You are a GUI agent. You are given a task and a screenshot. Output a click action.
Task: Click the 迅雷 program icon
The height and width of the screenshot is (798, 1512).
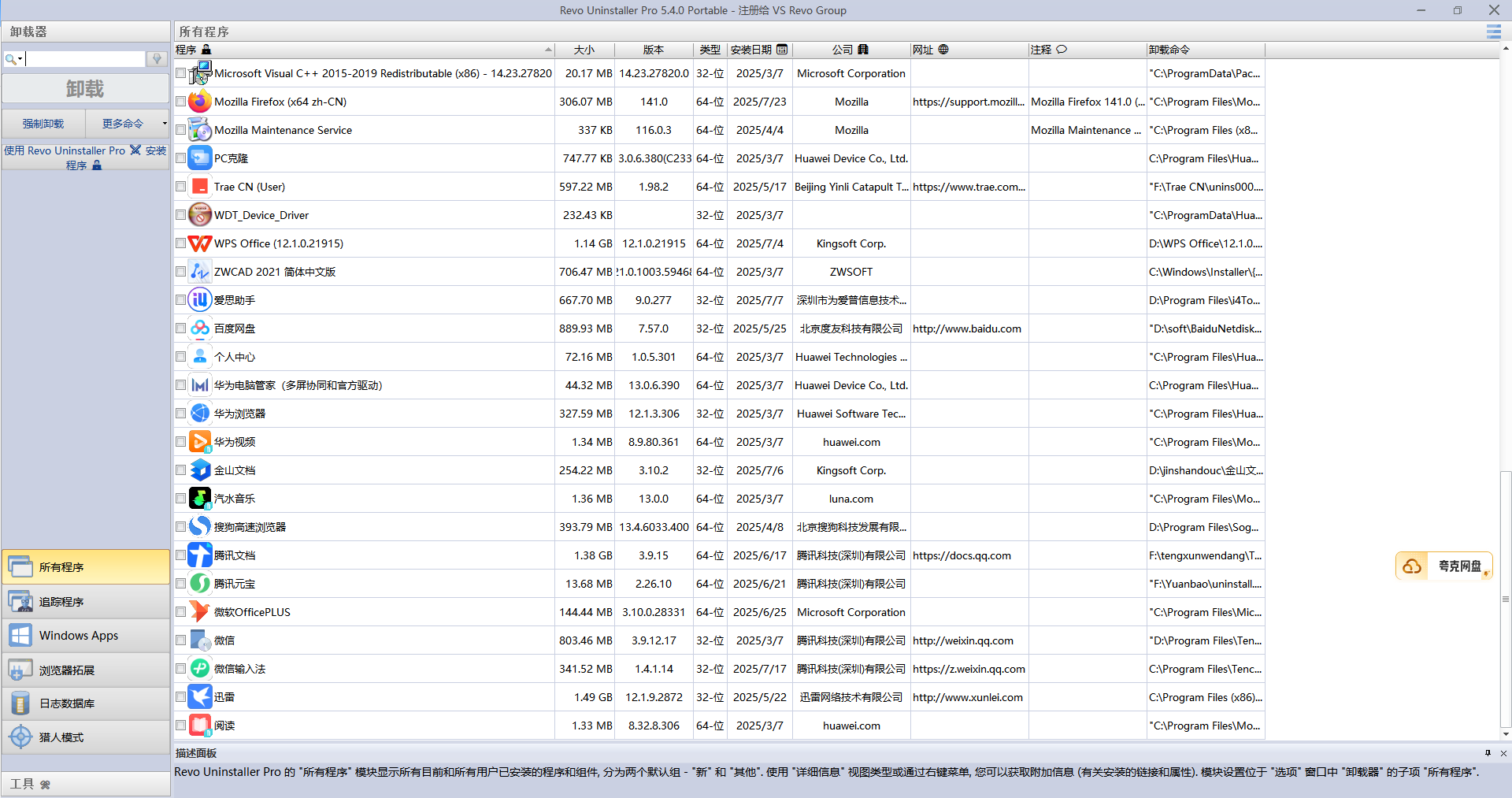[200, 697]
